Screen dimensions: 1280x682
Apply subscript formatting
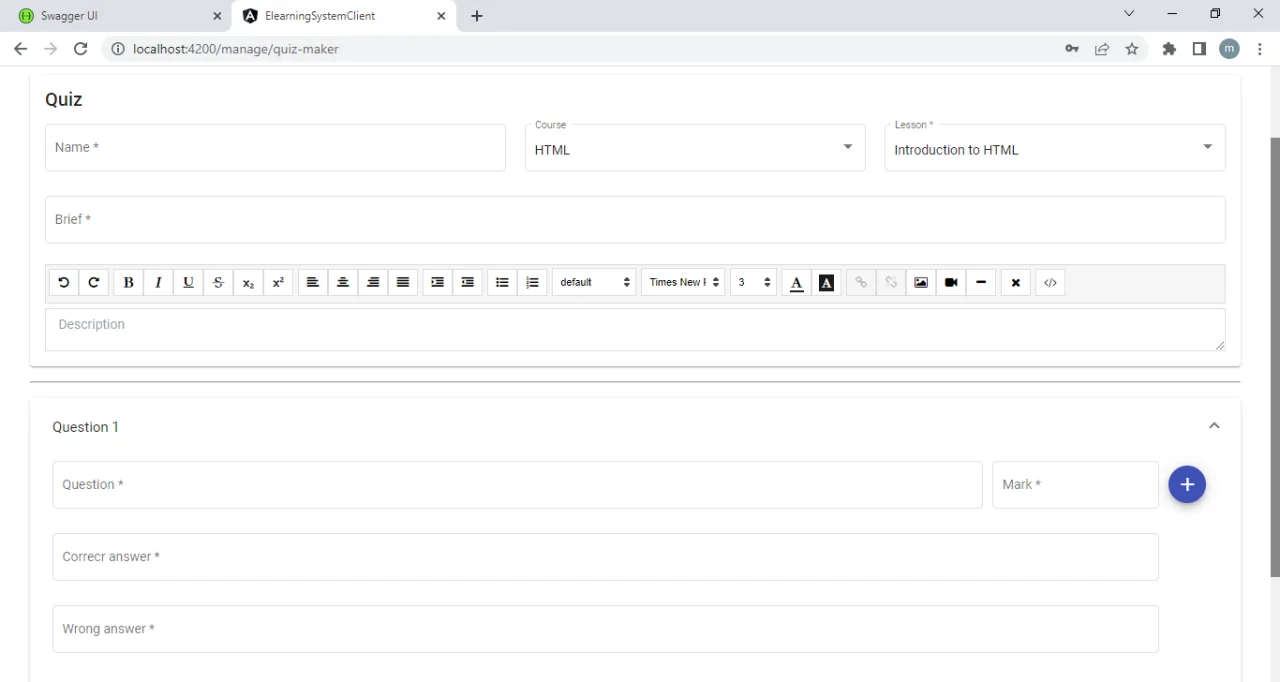(x=248, y=283)
